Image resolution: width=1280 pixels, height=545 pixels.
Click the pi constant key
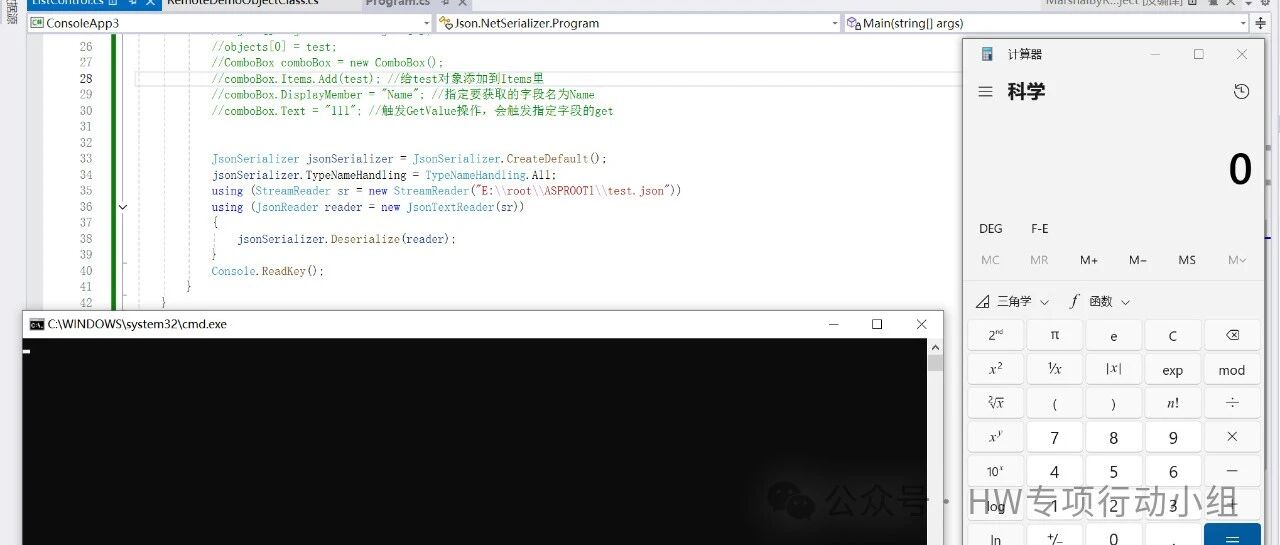click(1054, 336)
